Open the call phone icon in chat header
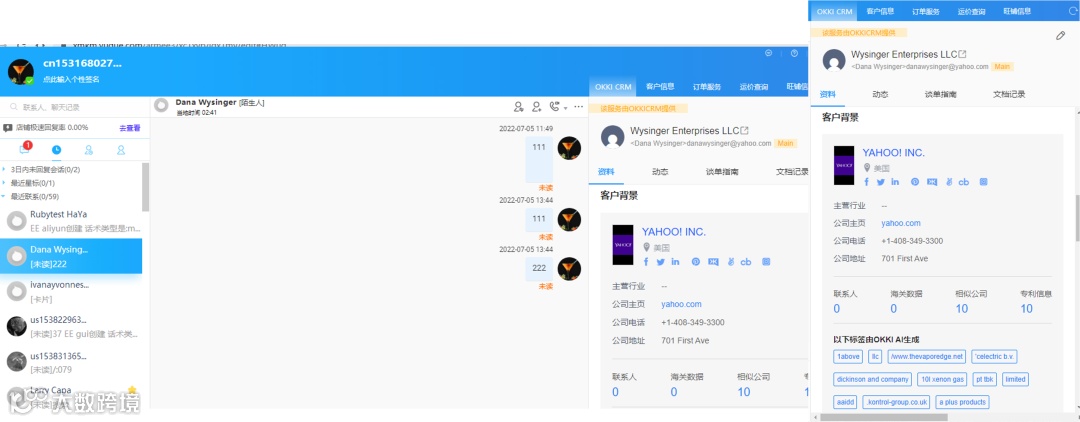The height and width of the screenshot is (422, 1080). [554, 107]
